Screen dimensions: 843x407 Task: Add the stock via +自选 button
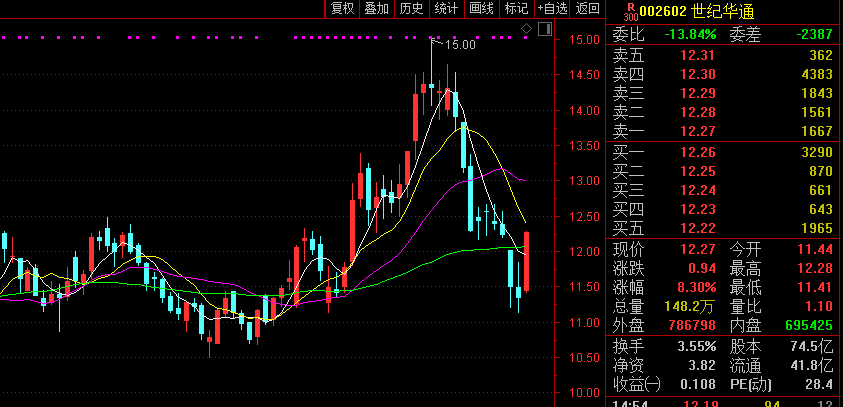pos(552,9)
